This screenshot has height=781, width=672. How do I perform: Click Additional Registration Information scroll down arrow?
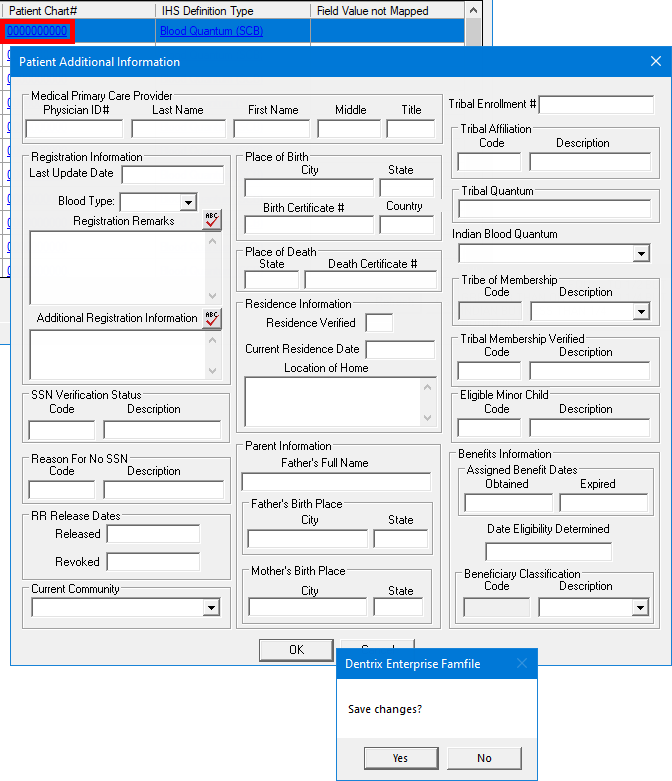[x=213, y=371]
